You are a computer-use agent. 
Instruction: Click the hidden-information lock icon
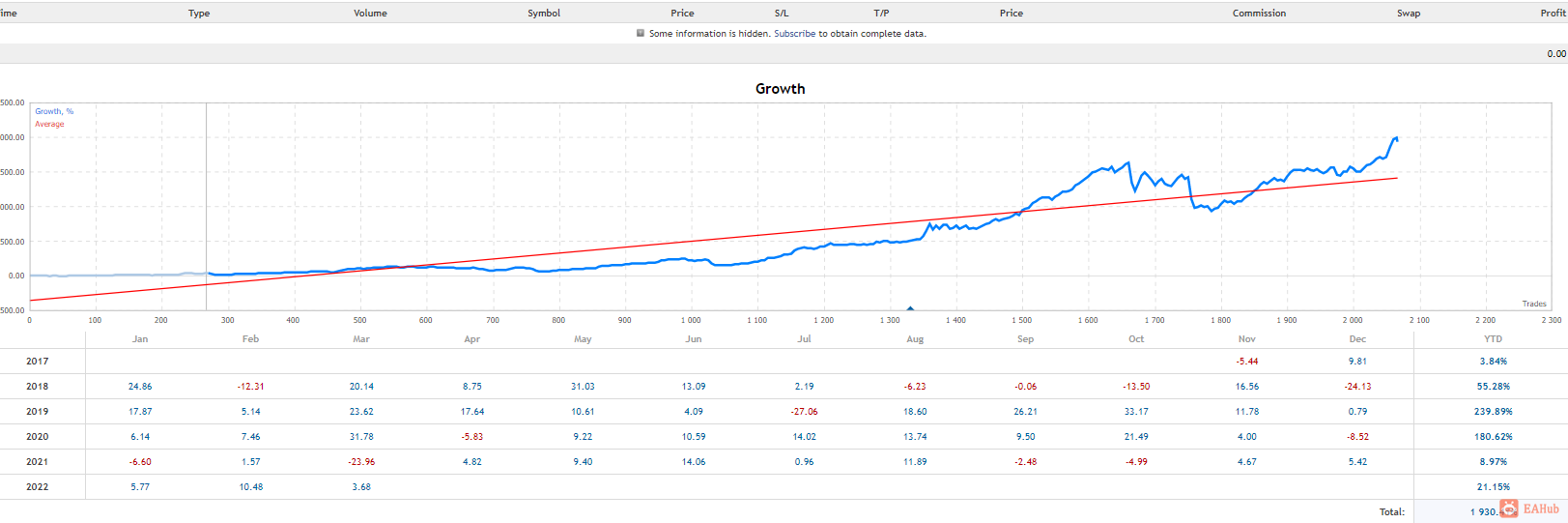[641, 33]
